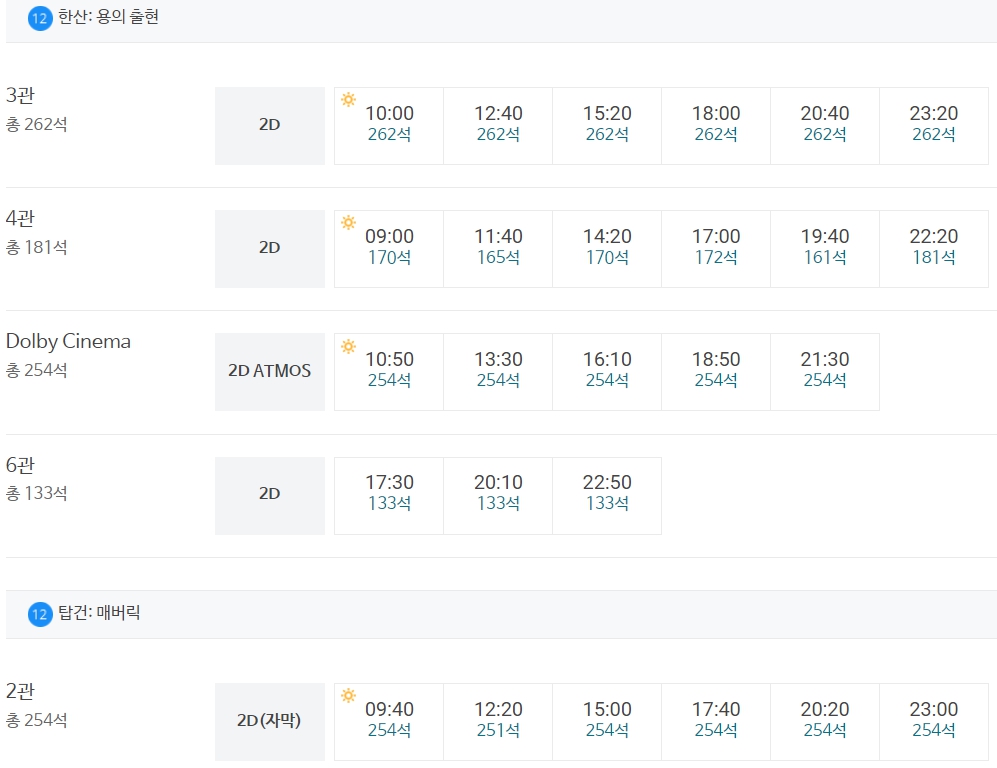
Task: Select the 23:20 showing with 262 seats
Action: point(933,126)
